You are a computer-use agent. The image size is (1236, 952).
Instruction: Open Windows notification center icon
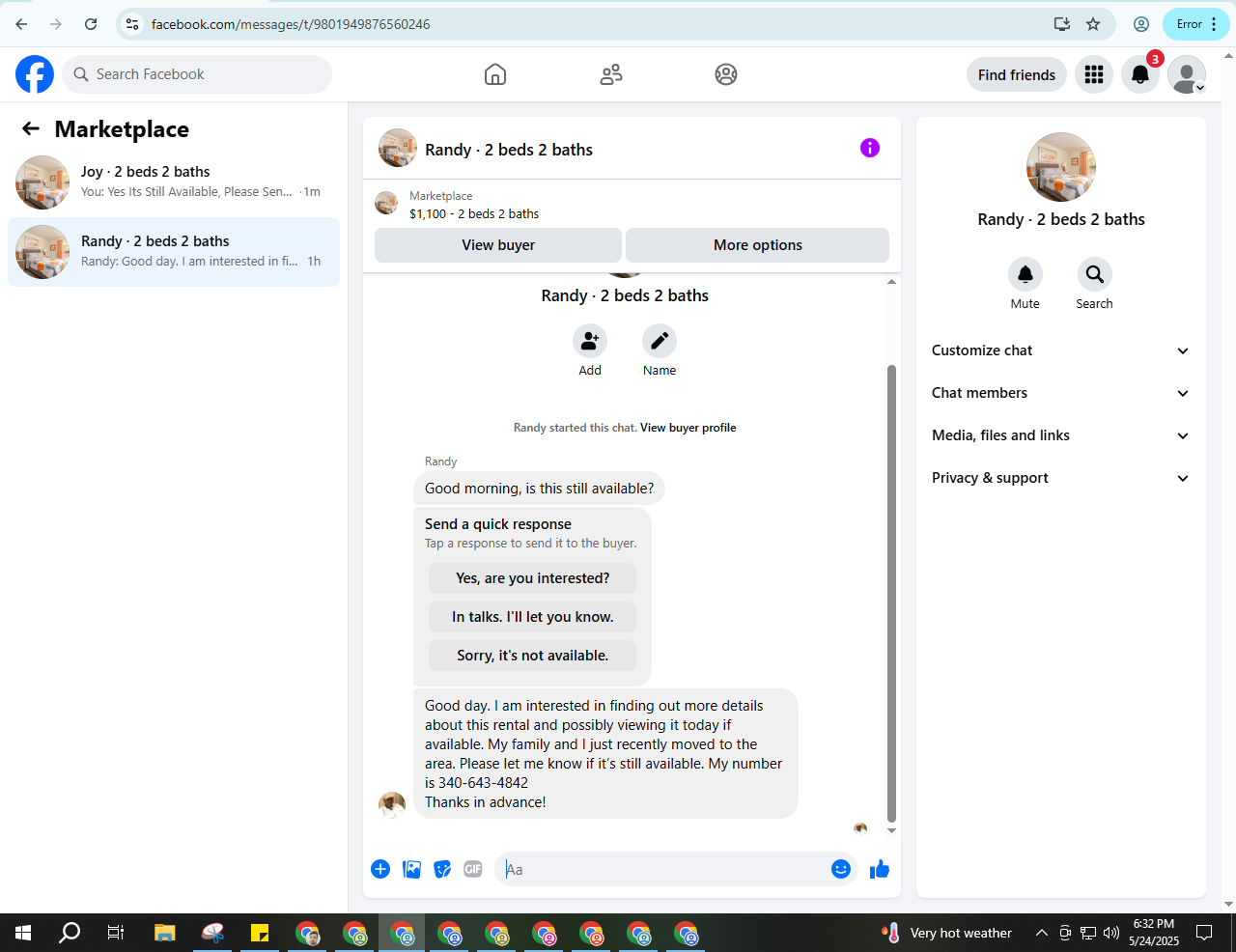pos(1204,933)
